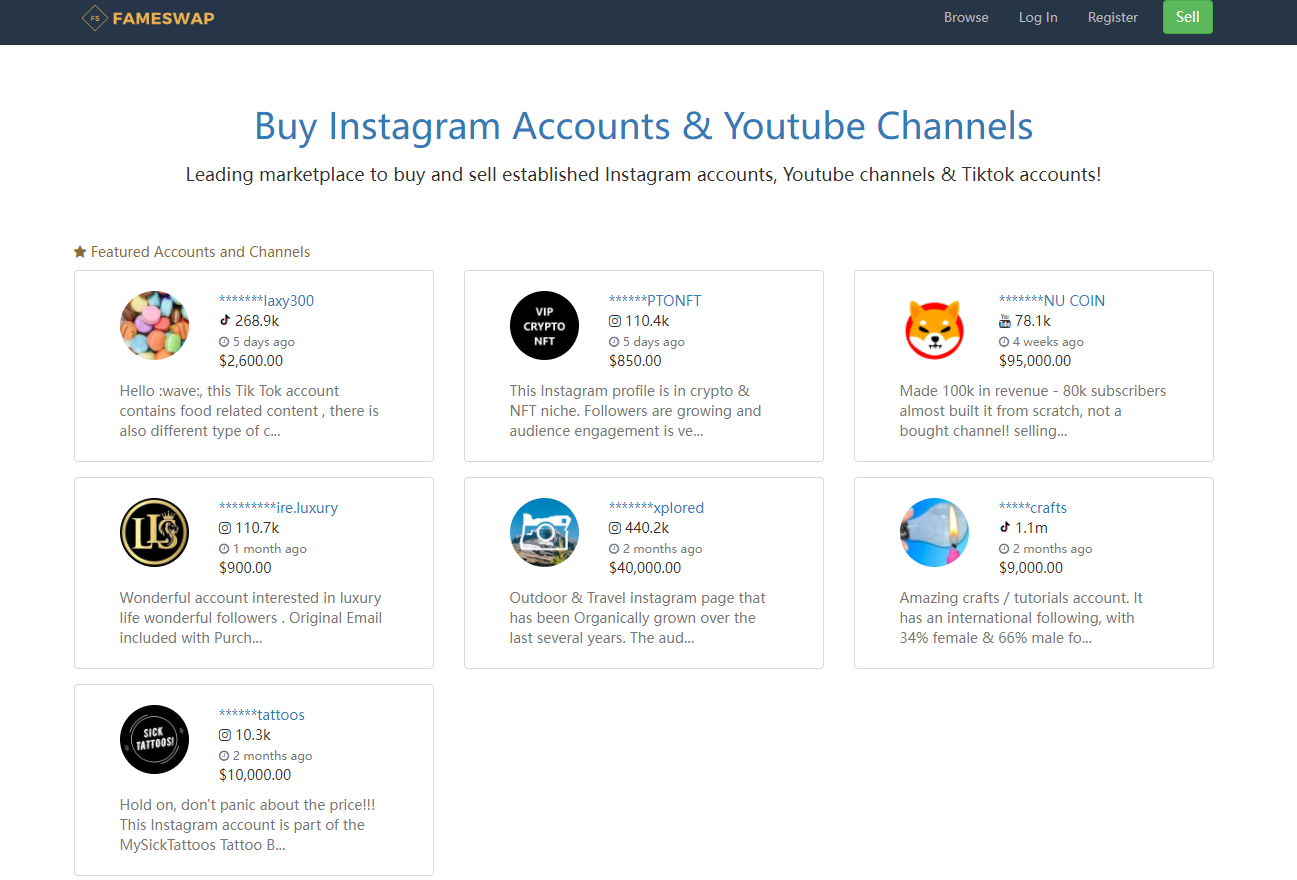The height and width of the screenshot is (880, 1297).
Task: Click the Instagram icon beside 110.7k
Action: (225, 528)
